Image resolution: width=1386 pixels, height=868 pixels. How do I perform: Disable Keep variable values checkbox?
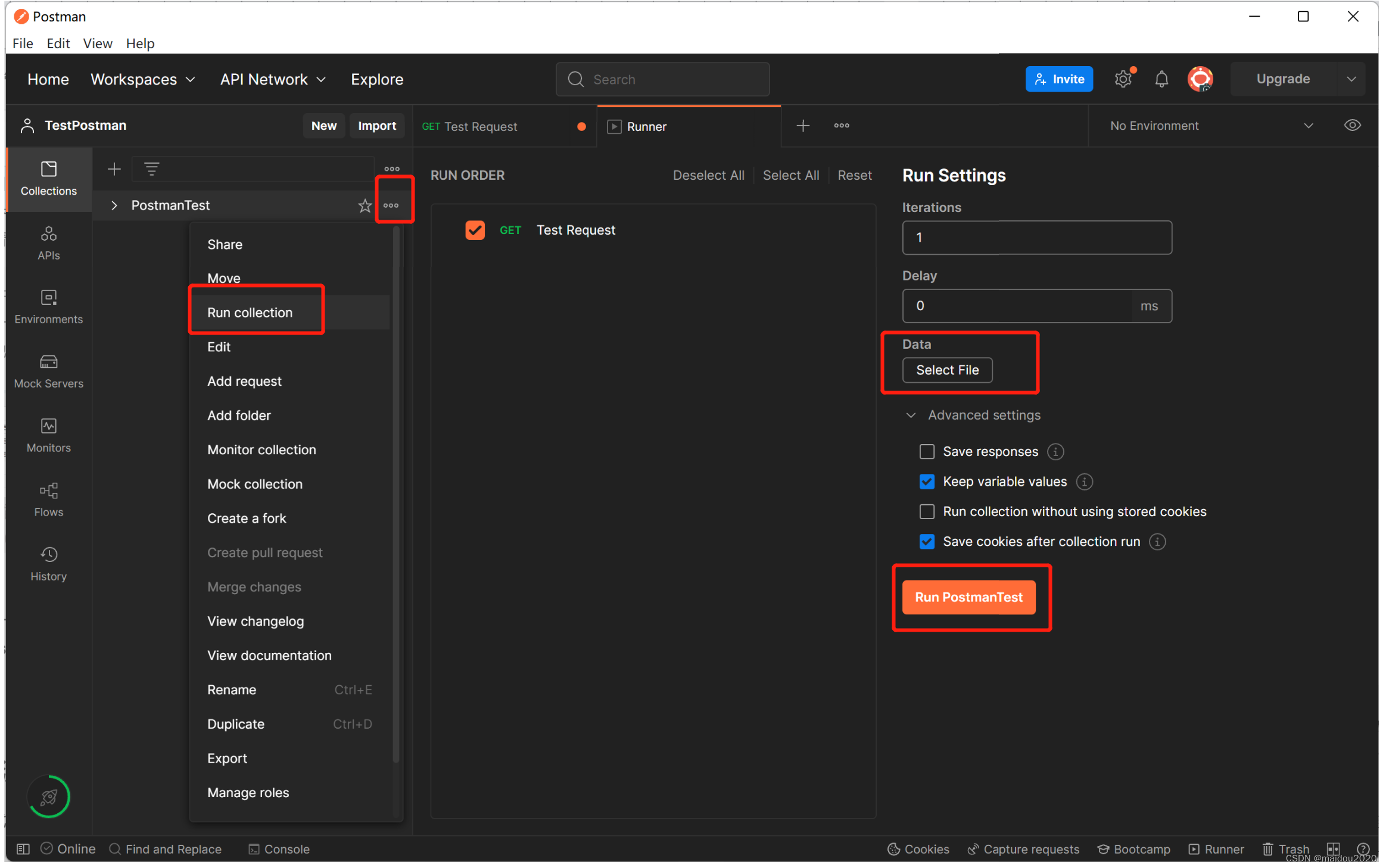[927, 482]
